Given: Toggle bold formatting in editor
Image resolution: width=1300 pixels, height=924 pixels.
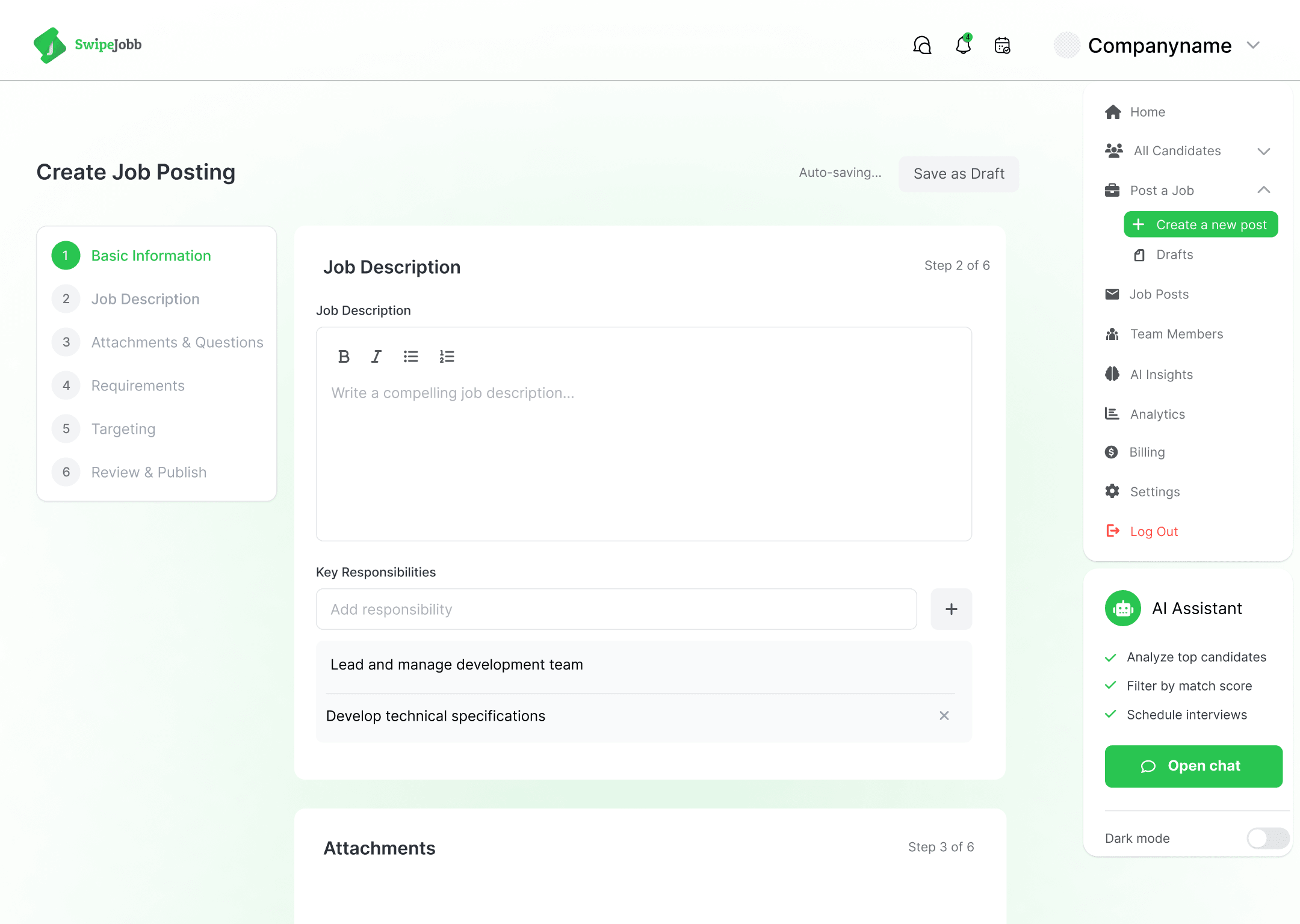Looking at the screenshot, I should (344, 357).
